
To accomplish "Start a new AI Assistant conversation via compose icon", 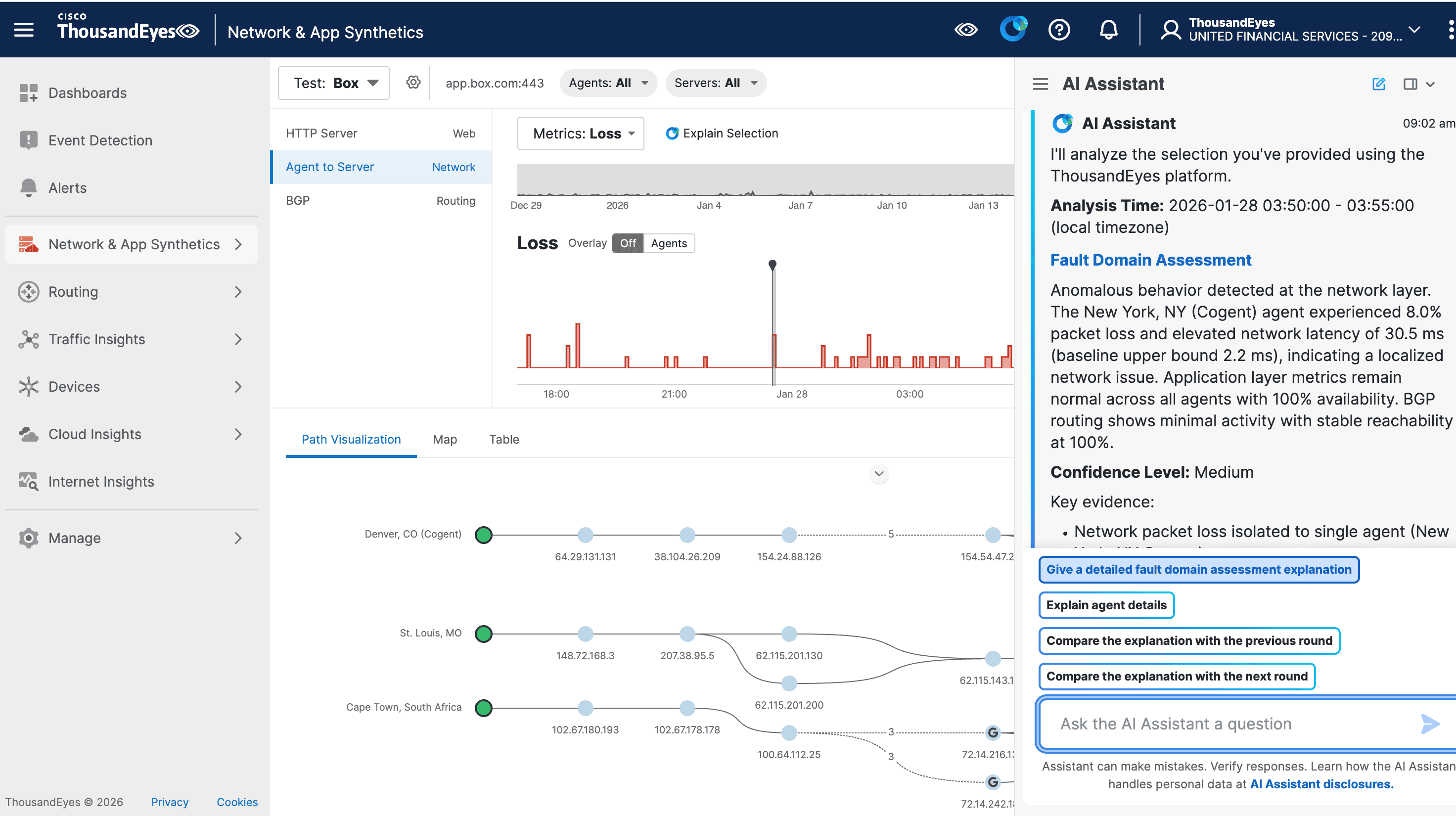I will pos(1379,84).
